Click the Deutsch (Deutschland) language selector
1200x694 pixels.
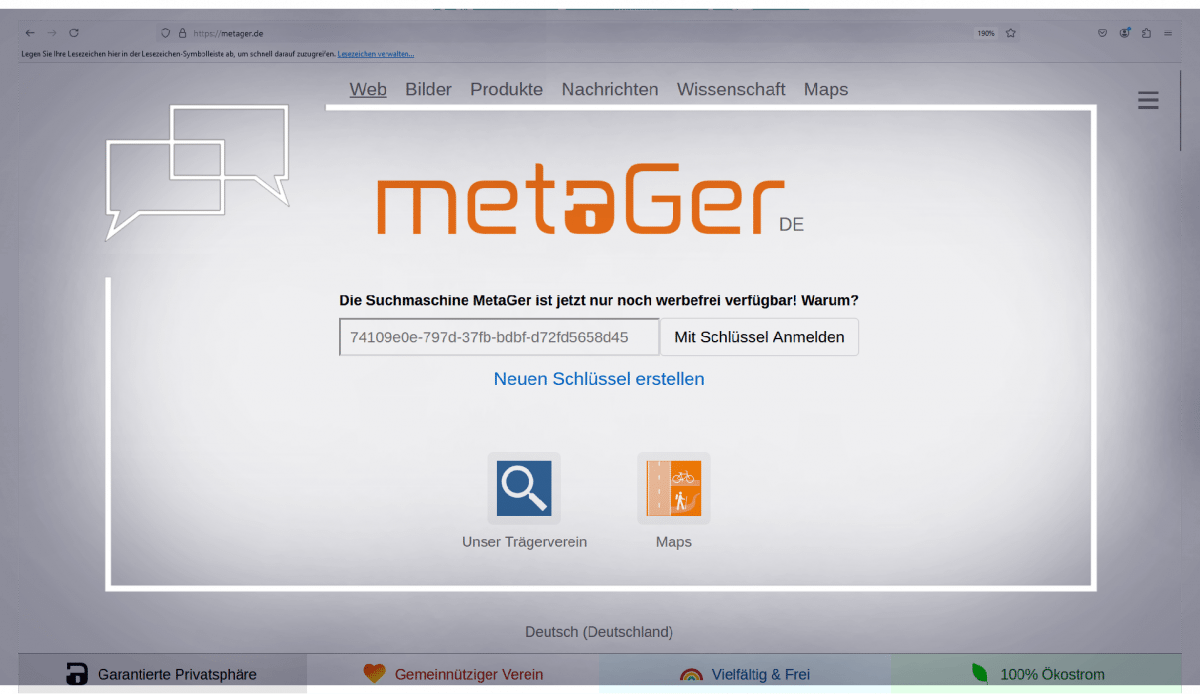(x=599, y=632)
